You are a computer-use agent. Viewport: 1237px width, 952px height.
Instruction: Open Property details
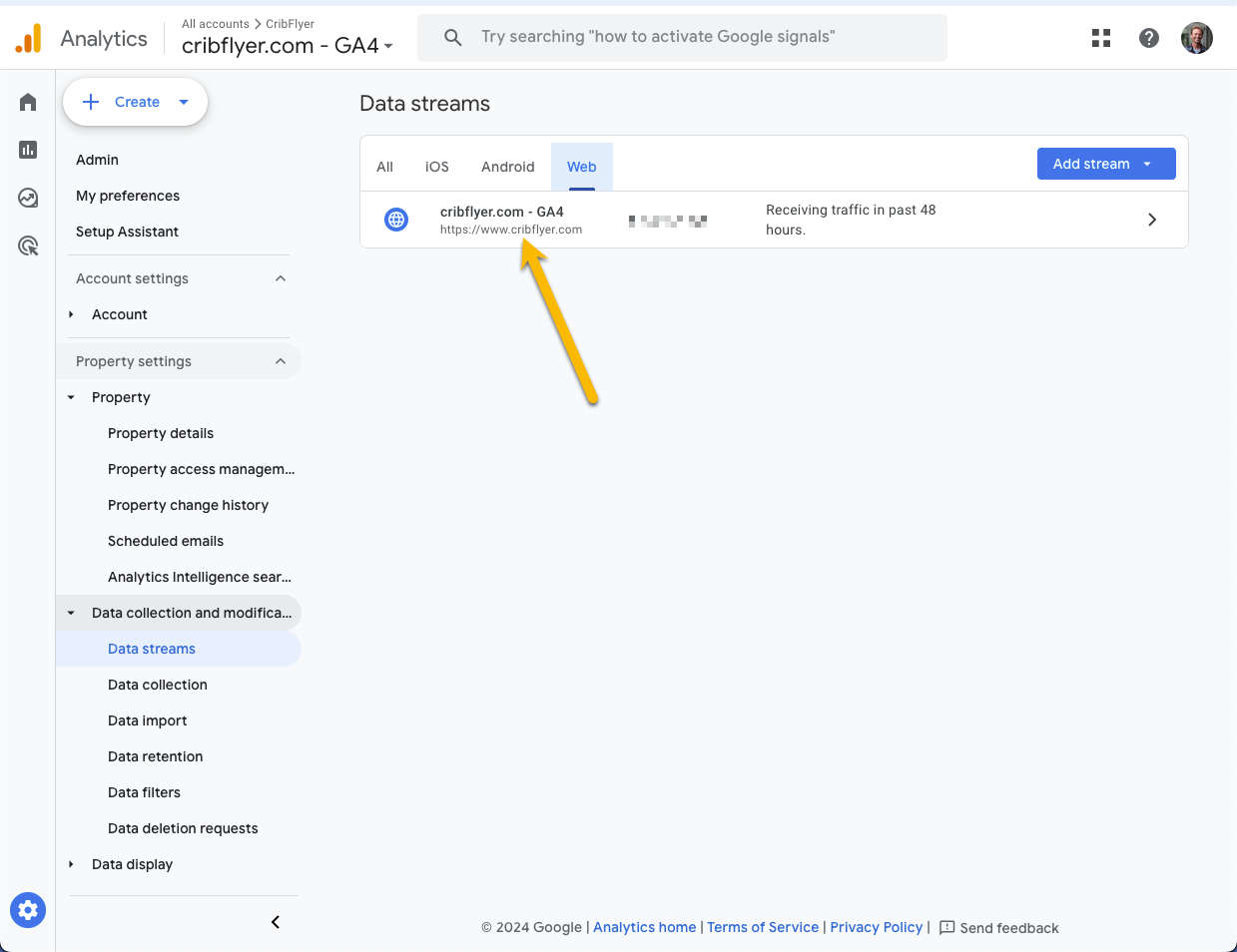(x=161, y=433)
